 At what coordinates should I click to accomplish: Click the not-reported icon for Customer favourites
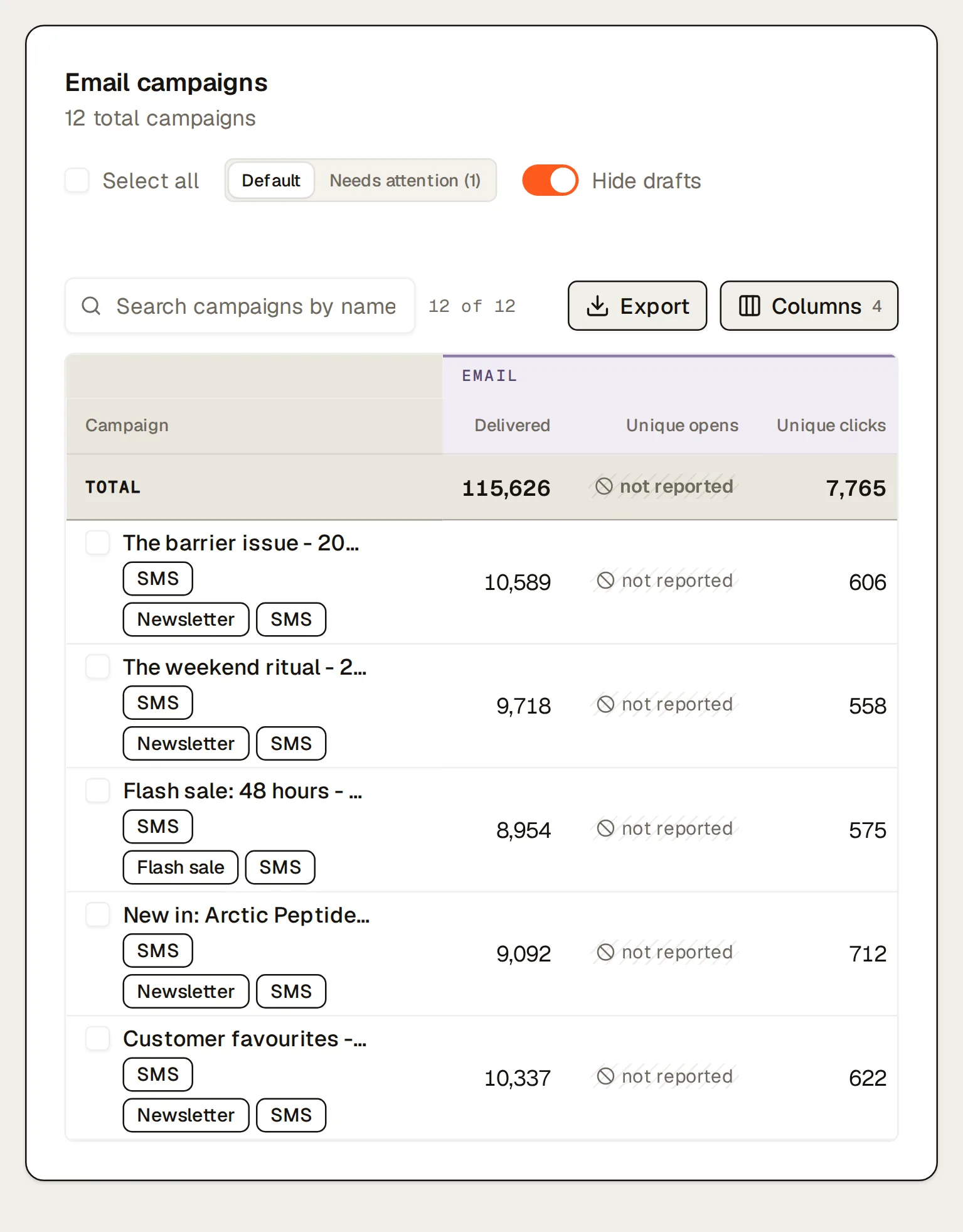(605, 1076)
